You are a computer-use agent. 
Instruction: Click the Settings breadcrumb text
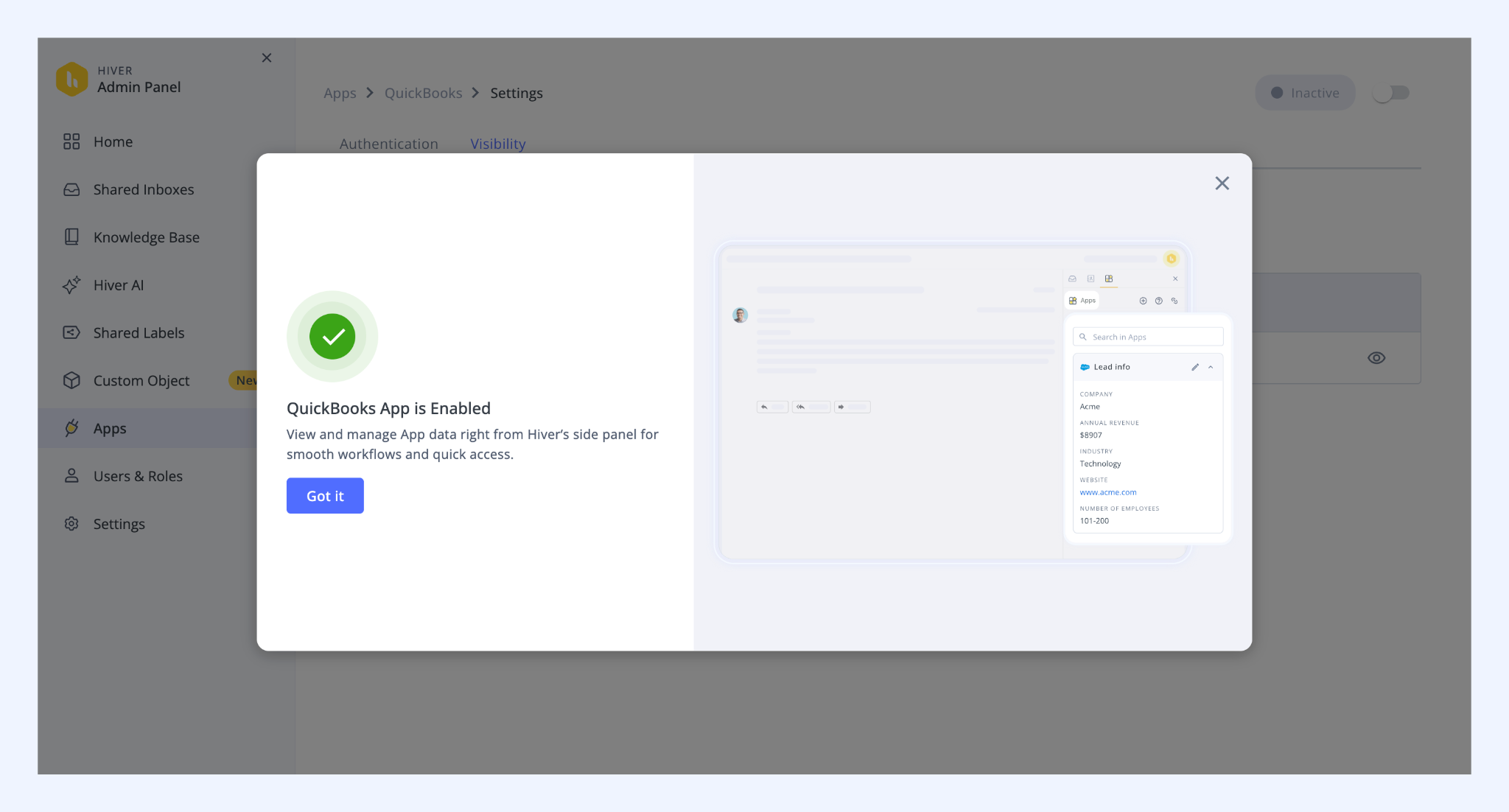pos(517,93)
